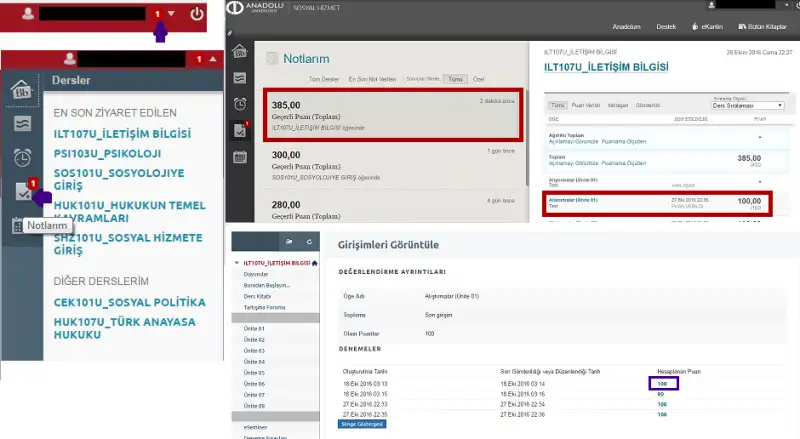Click the Simge Göstergesi button
Image resolution: width=800 pixels, height=439 pixels.
click(x=361, y=424)
